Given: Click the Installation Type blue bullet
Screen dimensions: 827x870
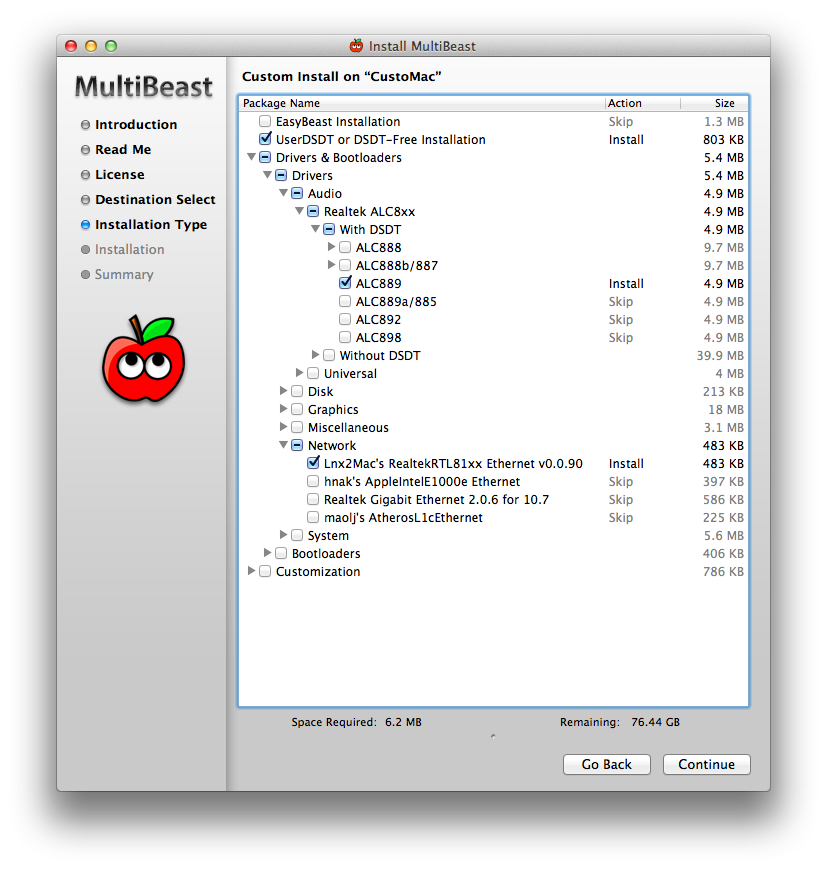Looking at the screenshot, I should (85, 225).
